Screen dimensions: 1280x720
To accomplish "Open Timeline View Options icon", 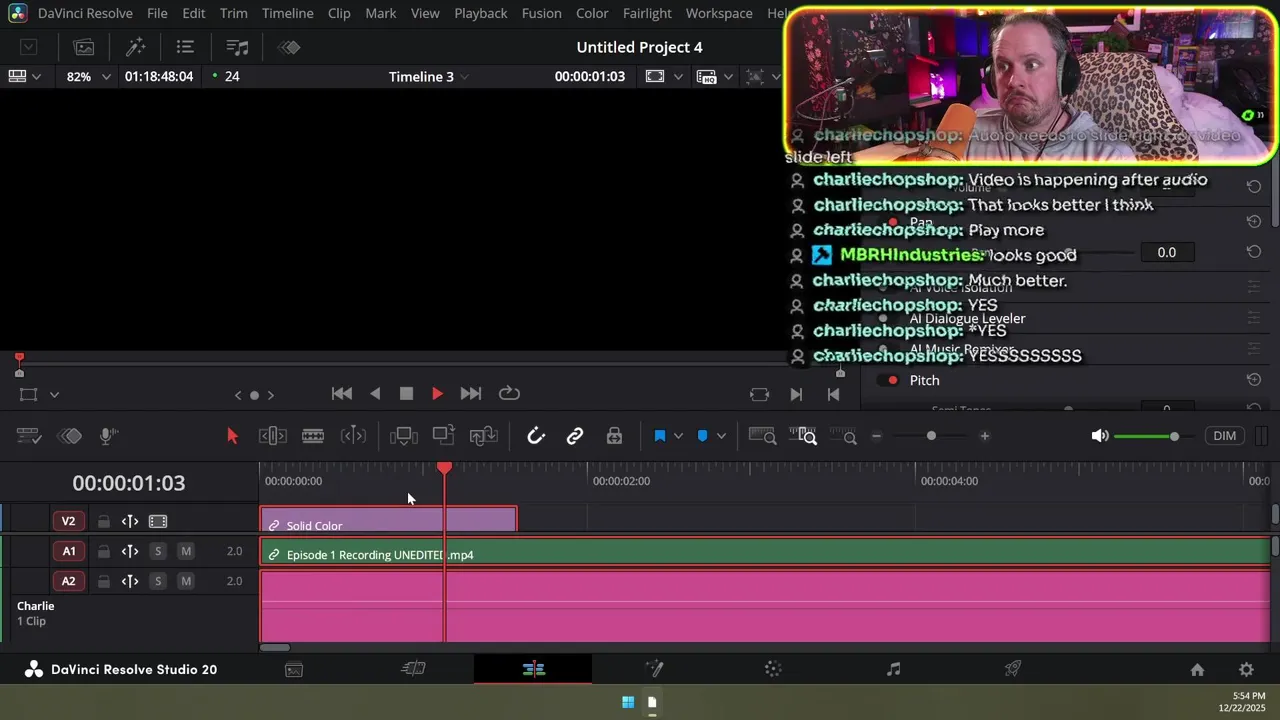I will pyautogui.click(x=29, y=436).
